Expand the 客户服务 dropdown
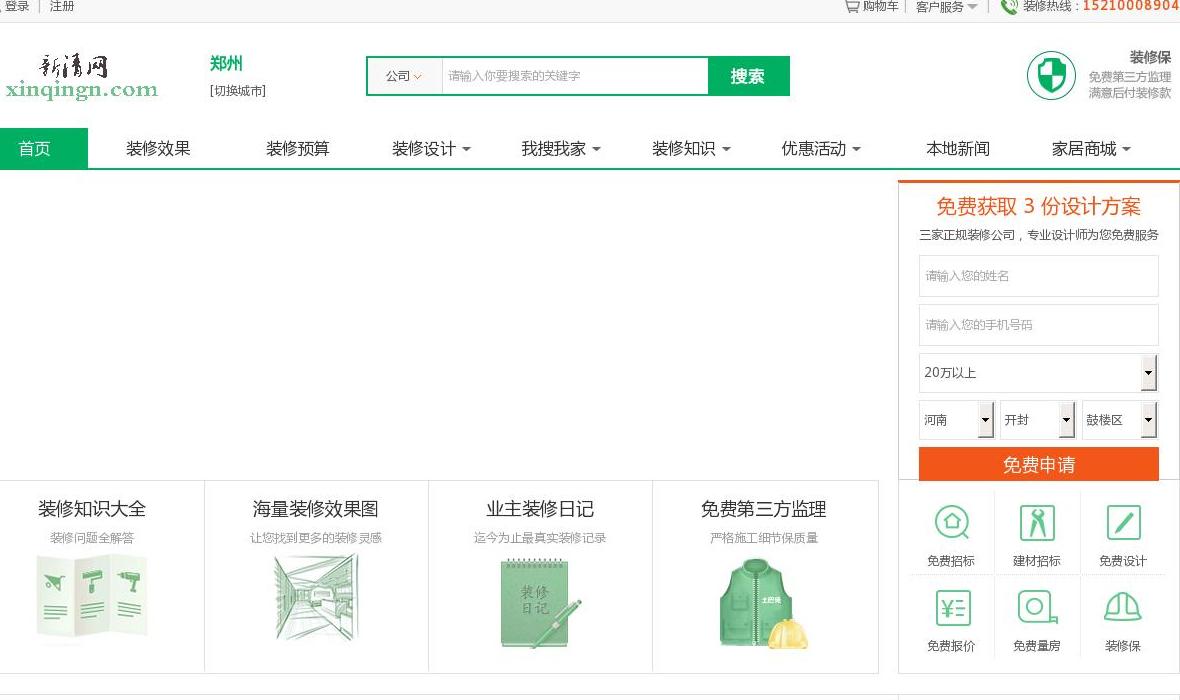The height and width of the screenshot is (700, 1180). coord(946,7)
